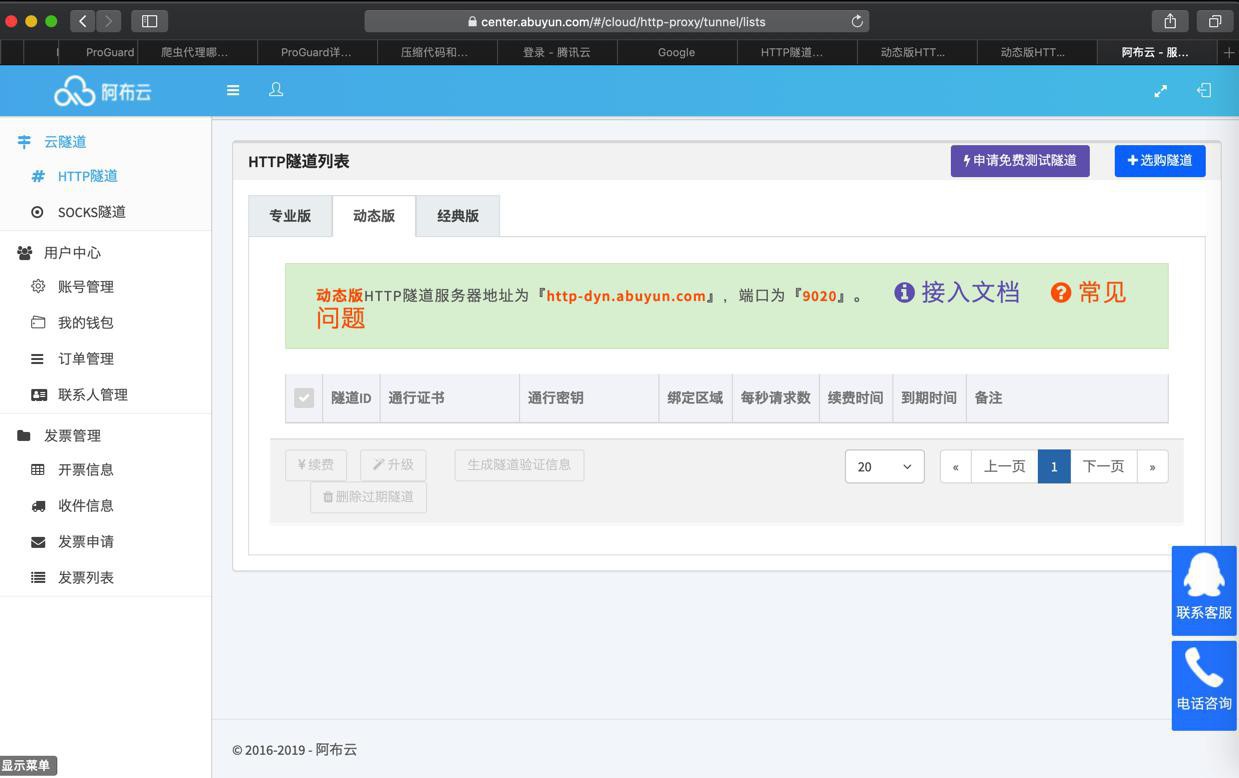Click the 到期时间 column header
Image resolution: width=1239 pixels, height=778 pixels.
tap(928, 398)
